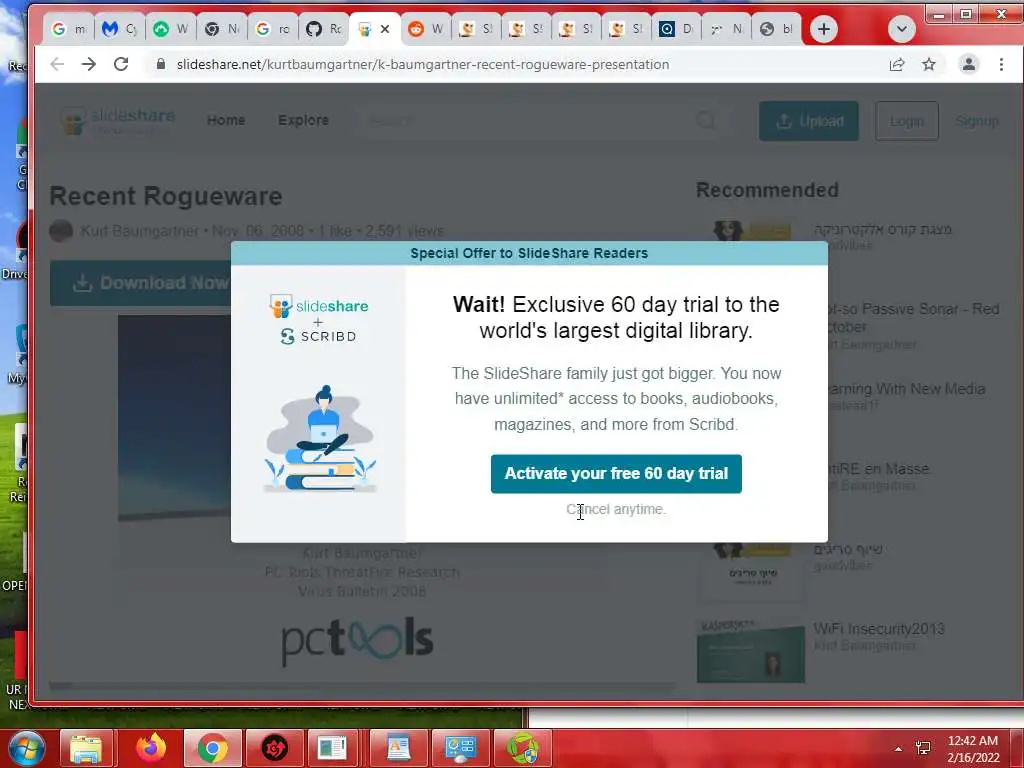Expand the tab search dropdown
Screen dimensions: 1024x768
pyautogui.click(x=902, y=29)
